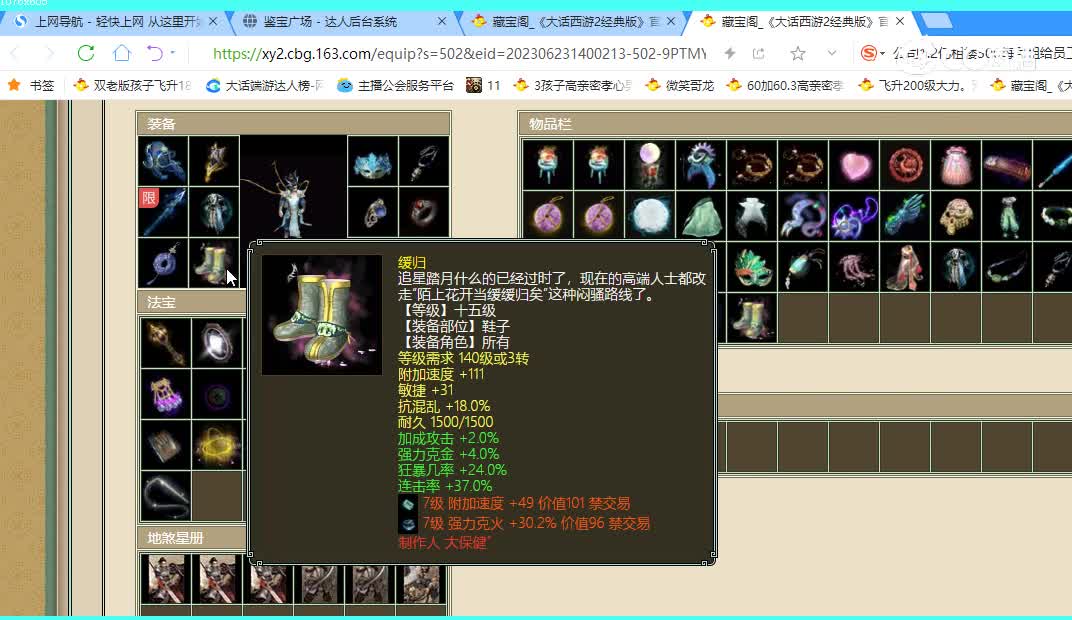
Task: Select the boots equipment slot in 装备
Action: (x=214, y=262)
